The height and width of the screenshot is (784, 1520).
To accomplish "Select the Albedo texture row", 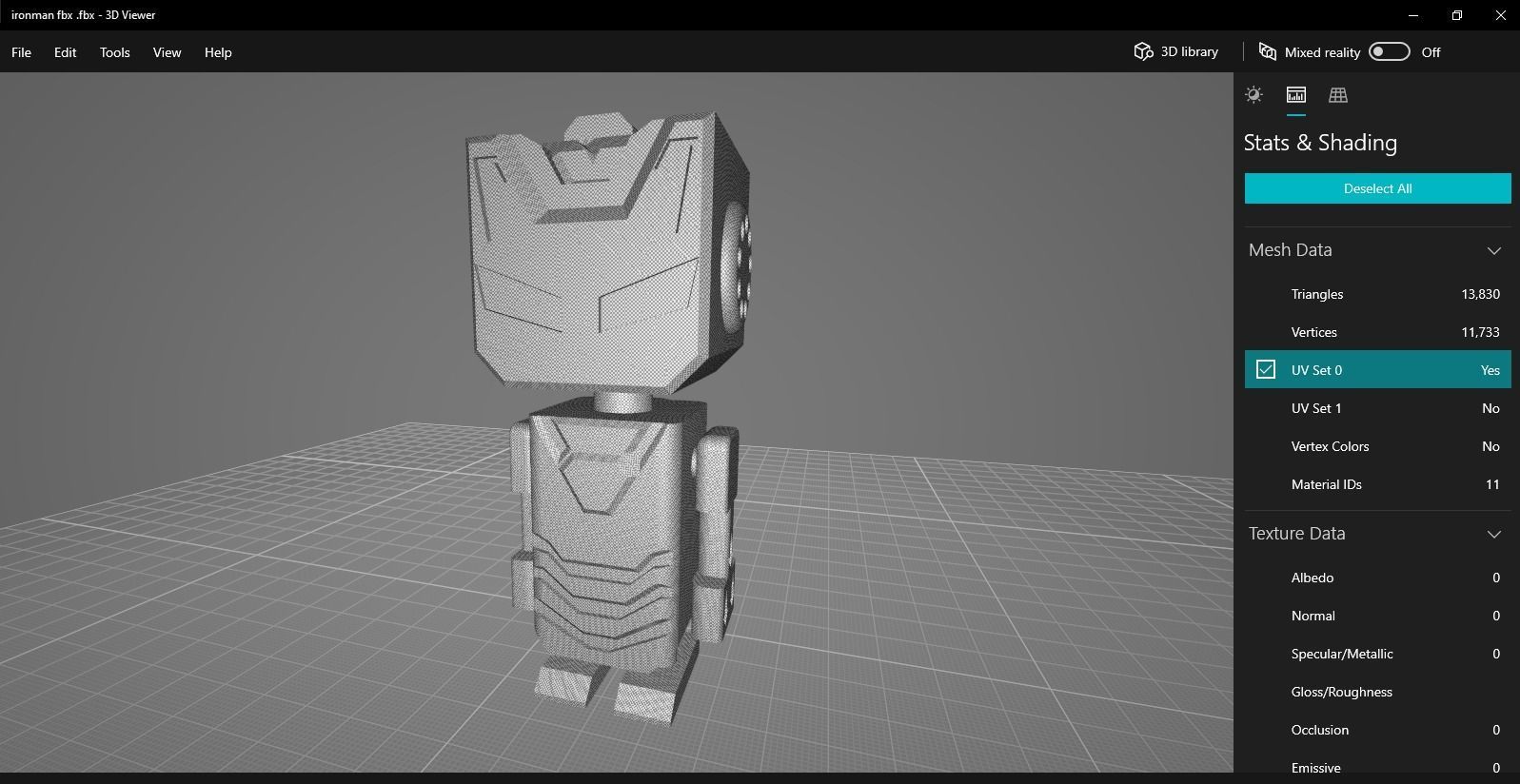I will (x=1377, y=578).
